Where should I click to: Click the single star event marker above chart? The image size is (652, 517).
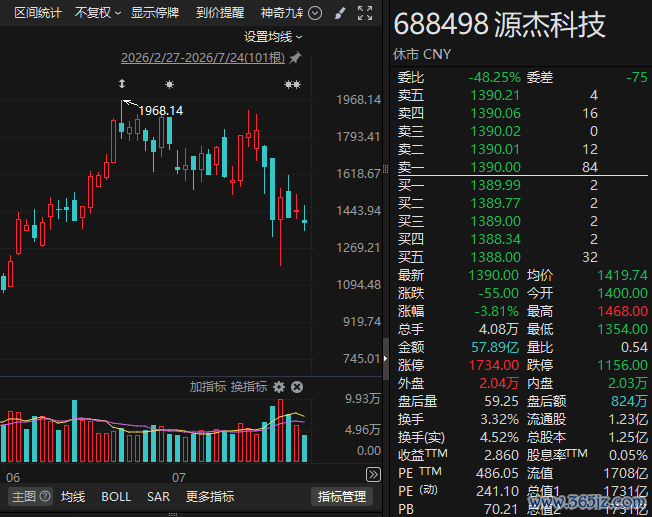coord(169,84)
